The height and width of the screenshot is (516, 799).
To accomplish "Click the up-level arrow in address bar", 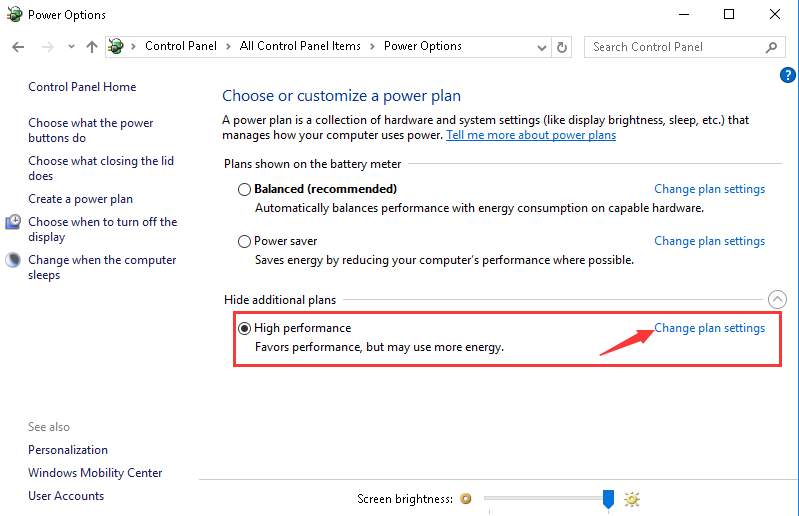I will [x=92, y=46].
